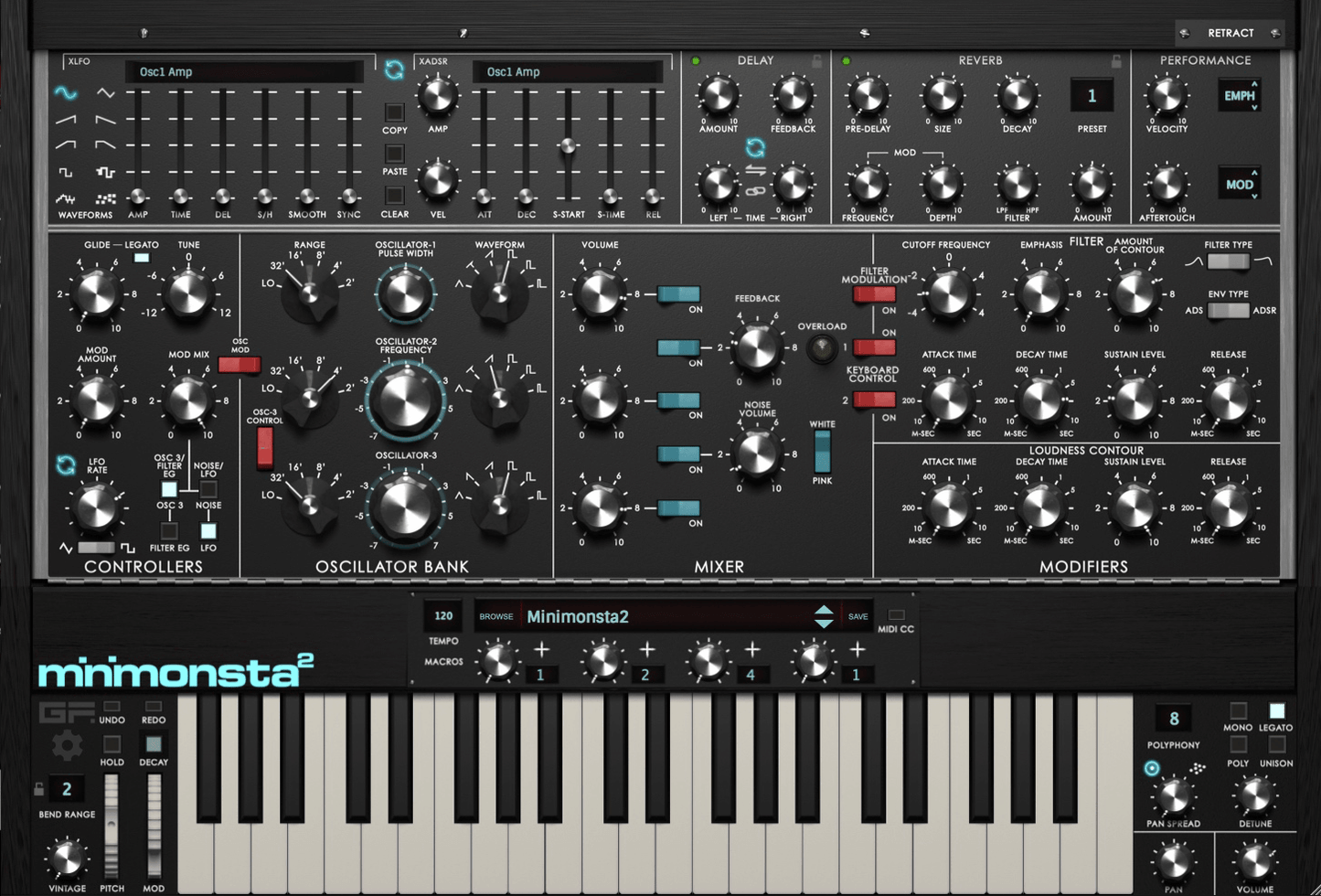Screen dimensions: 1321x896
Task: Change the Polyphony value 8
Action: pyautogui.click(x=1174, y=719)
